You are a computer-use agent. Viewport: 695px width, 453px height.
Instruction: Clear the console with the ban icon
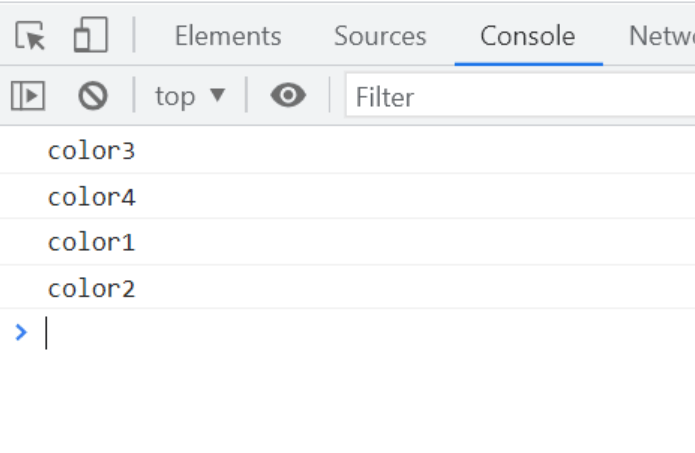(93, 96)
